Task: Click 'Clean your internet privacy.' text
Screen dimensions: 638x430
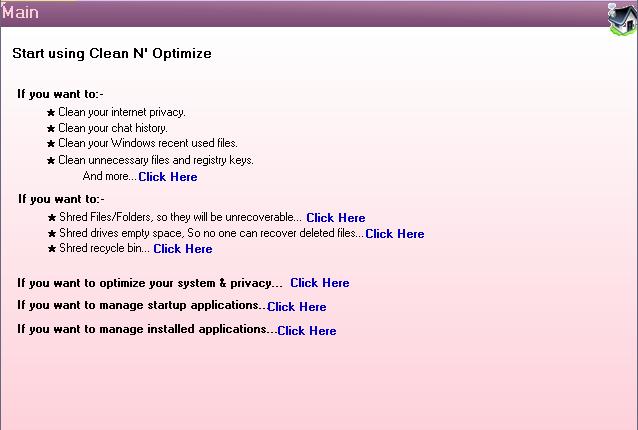Action: tap(122, 112)
